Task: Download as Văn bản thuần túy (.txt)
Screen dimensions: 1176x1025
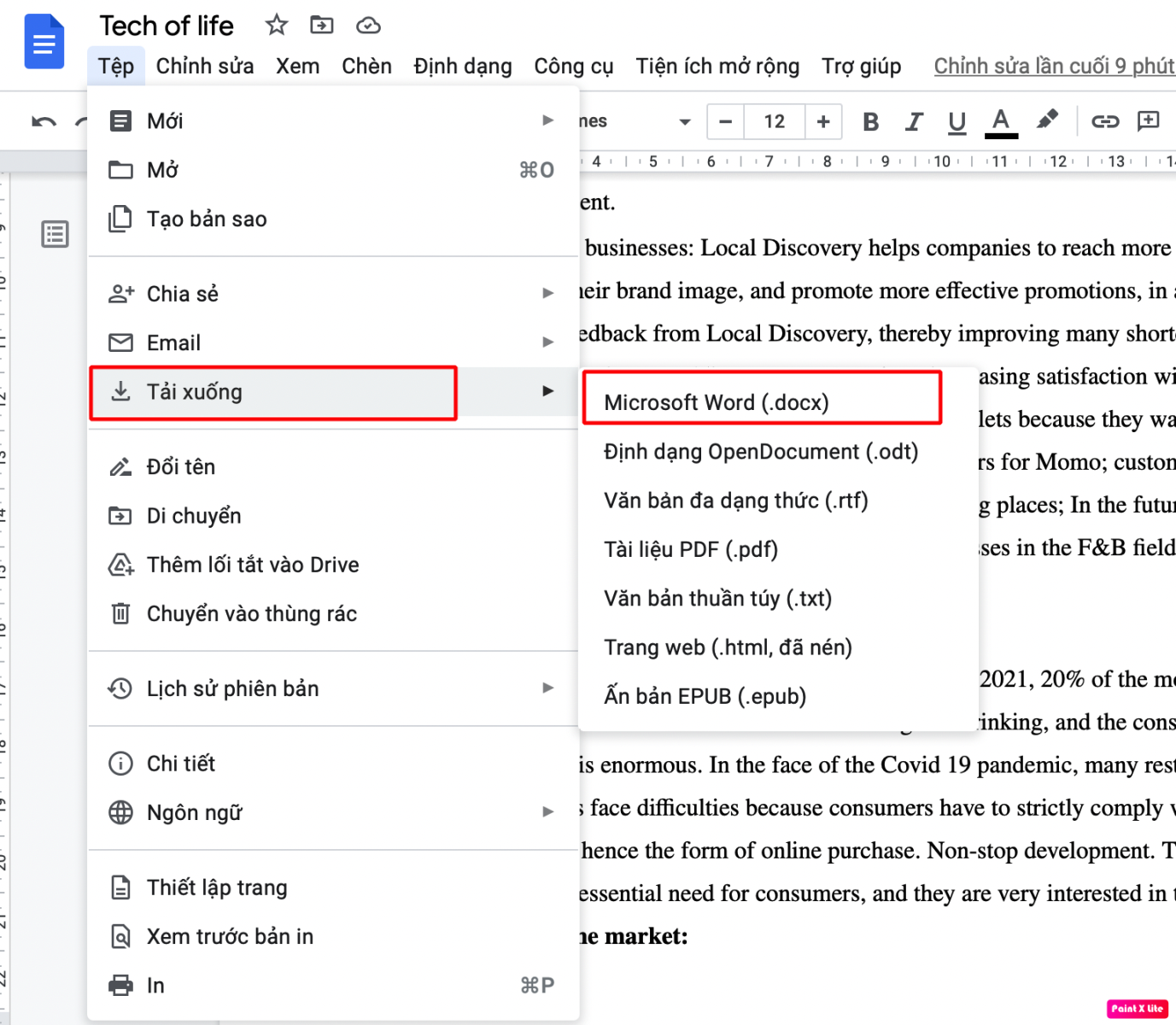Action: pyautogui.click(x=778, y=598)
